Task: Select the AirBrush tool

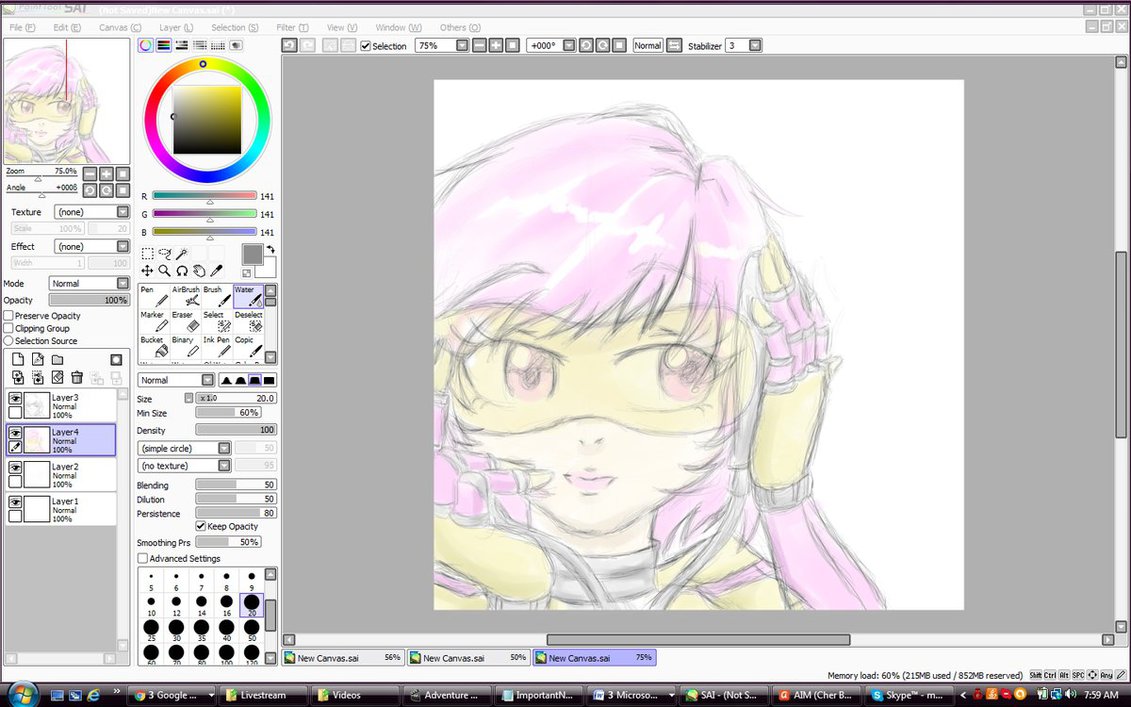Action: click(186, 296)
